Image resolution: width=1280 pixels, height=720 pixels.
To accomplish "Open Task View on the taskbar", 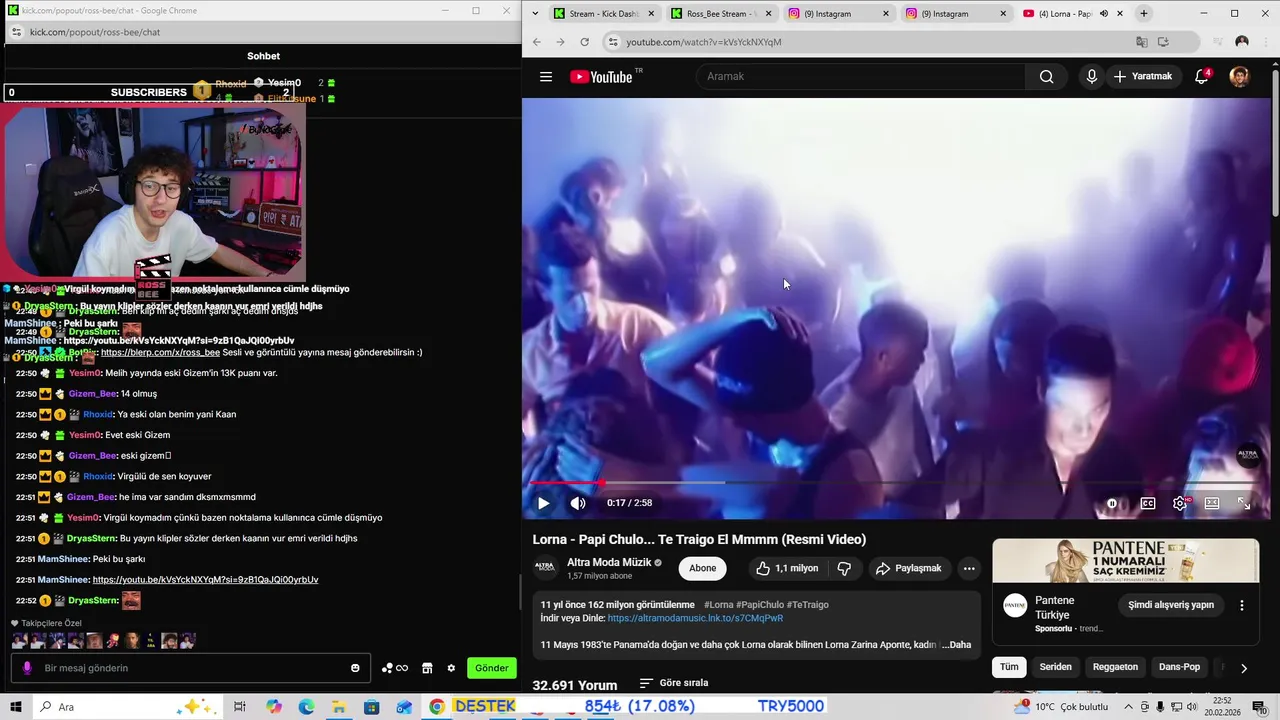I will click(x=240, y=707).
